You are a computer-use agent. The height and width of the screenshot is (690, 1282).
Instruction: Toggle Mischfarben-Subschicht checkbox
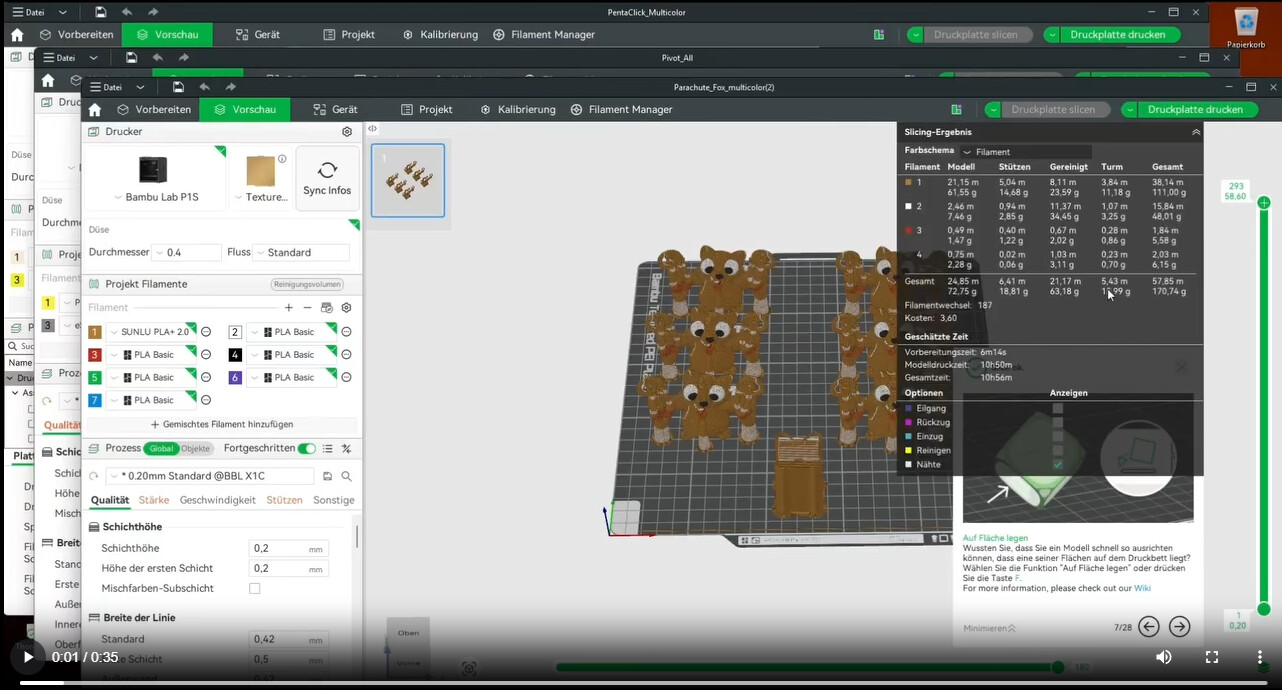pyautogui.click(x=254, y=588)
